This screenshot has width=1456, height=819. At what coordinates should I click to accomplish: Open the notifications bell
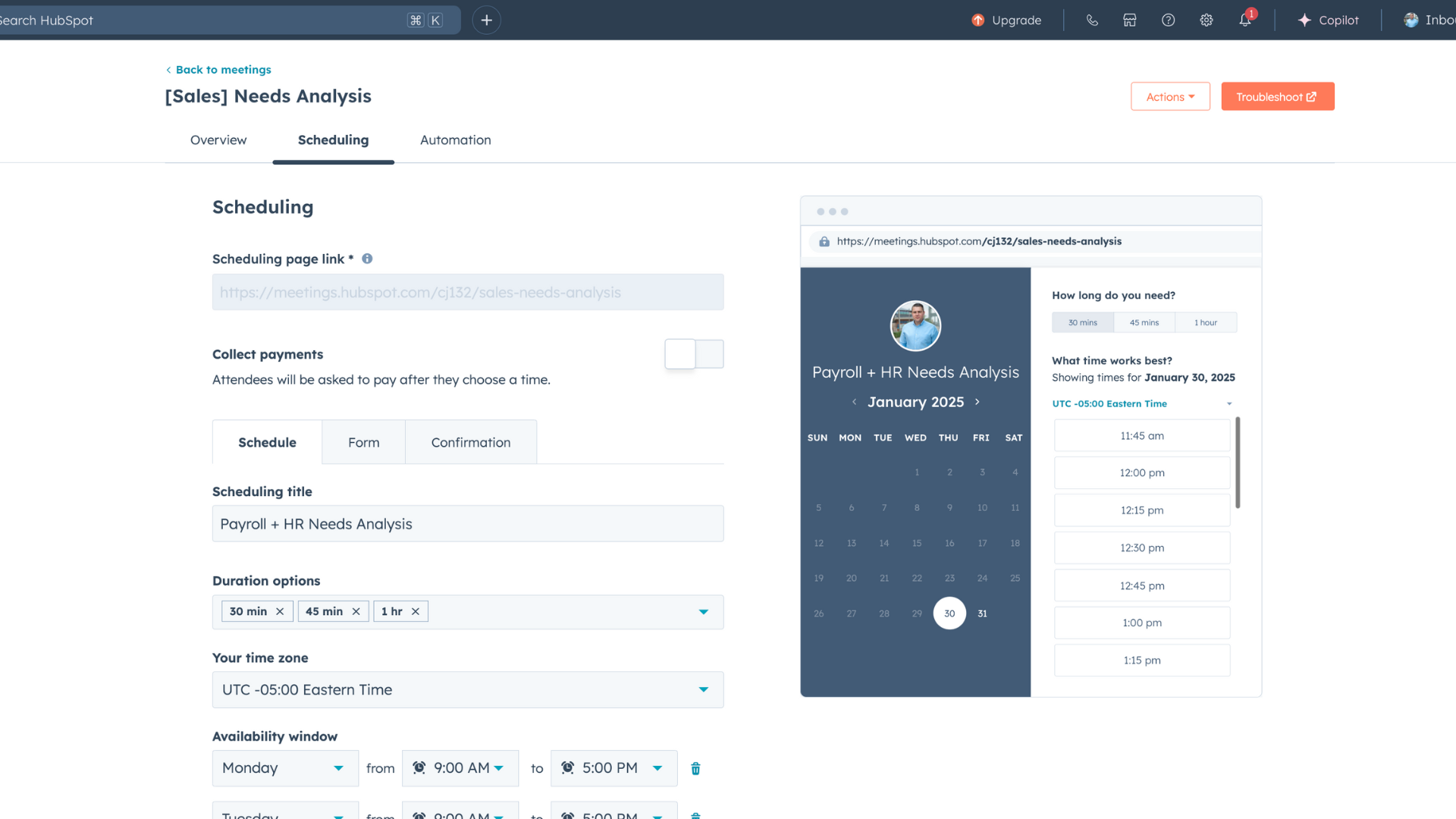pyautogui.click(x=1245, y=20)
